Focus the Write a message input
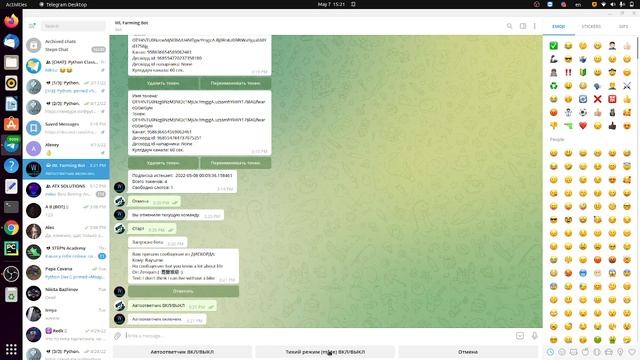 pyautogui.click(x=318, y=336)
